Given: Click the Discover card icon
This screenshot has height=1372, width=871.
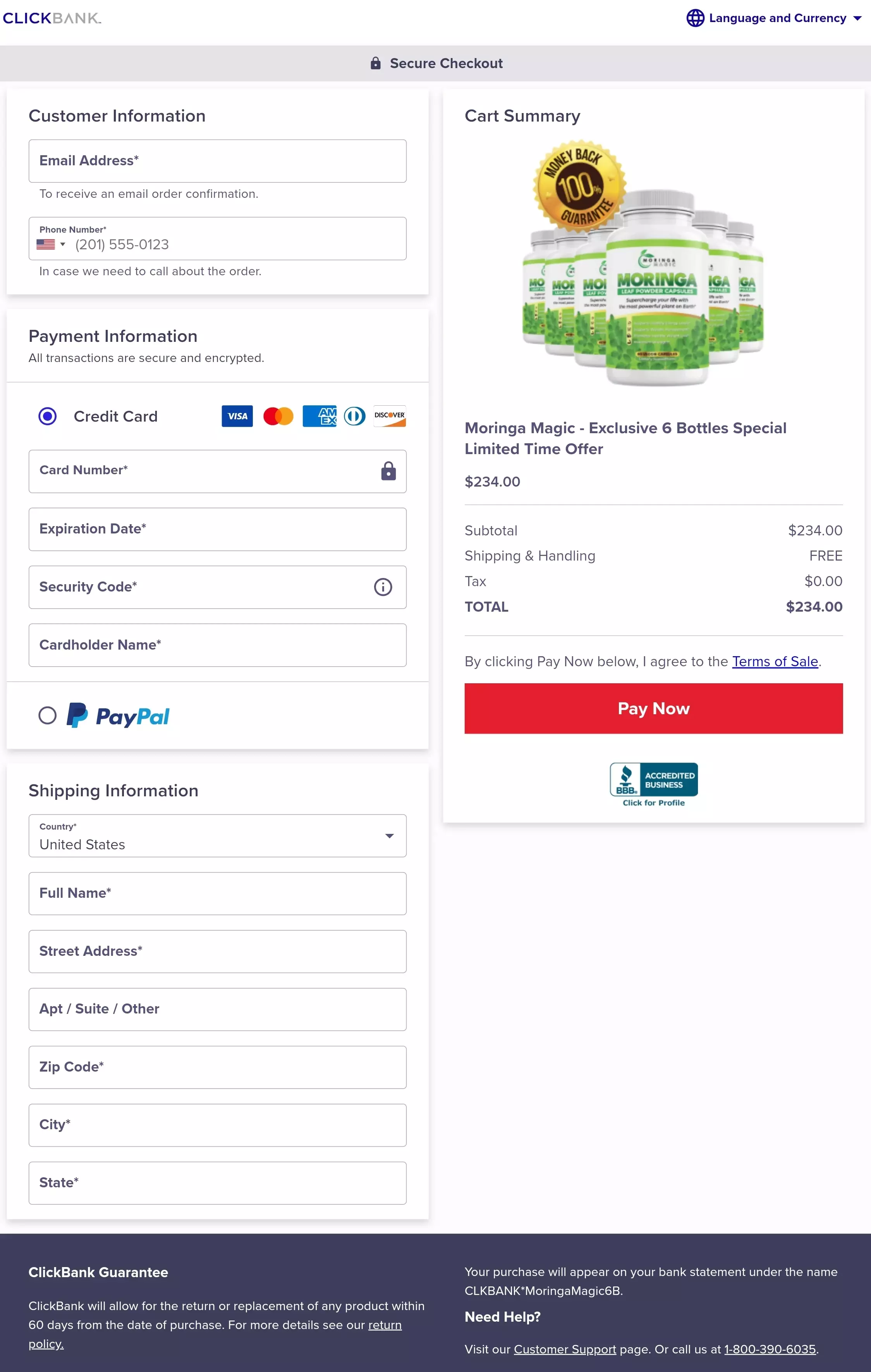Looking at the screenshot, I should click(x=389, y=417).
